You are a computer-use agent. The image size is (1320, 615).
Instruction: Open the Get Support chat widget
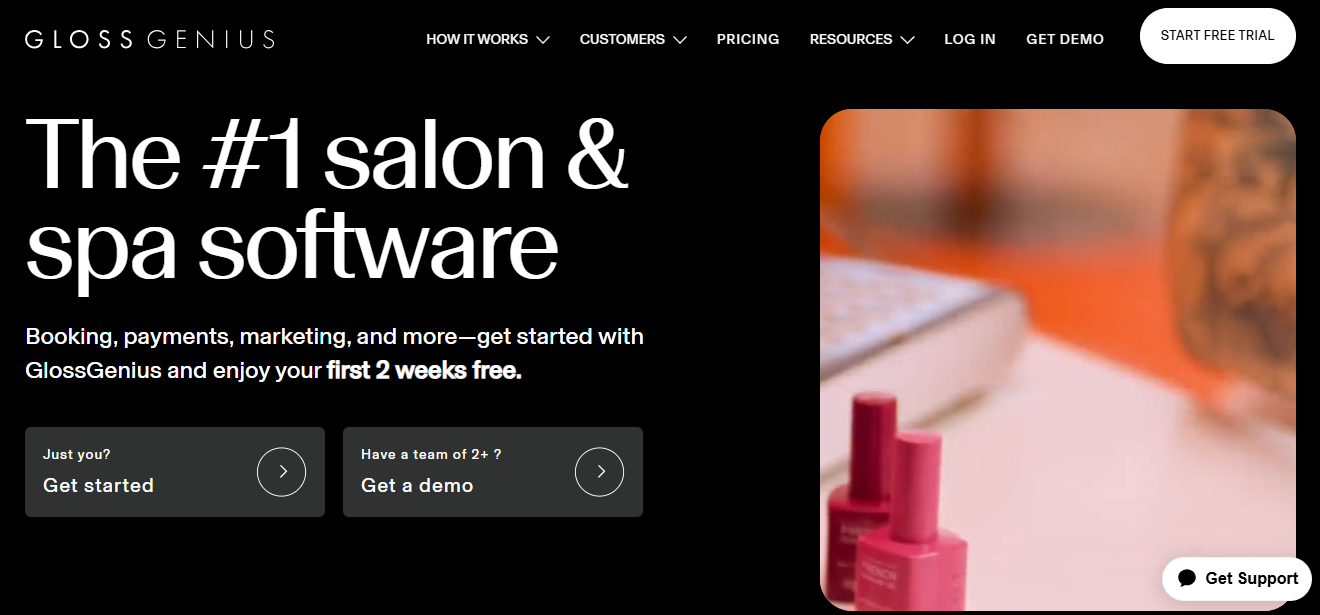tap(1237, 578)
